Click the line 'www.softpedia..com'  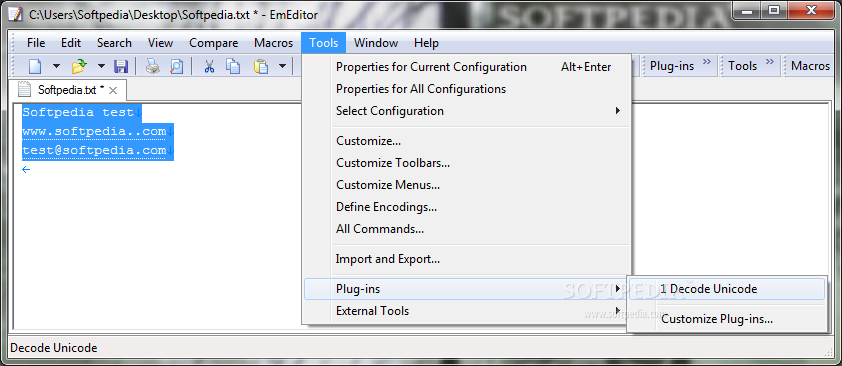tap(95, 131)
